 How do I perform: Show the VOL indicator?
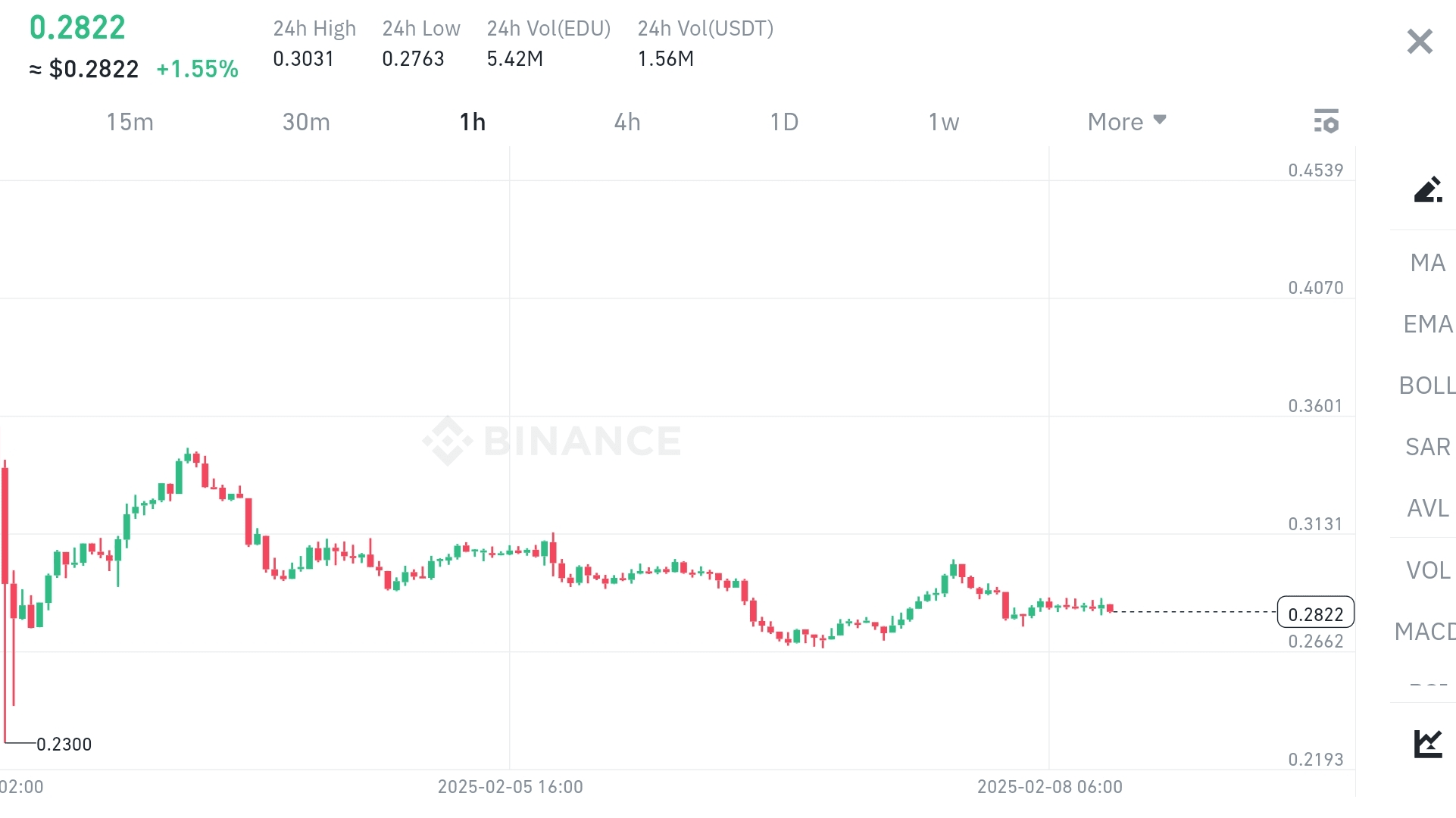click(1427, 570)
